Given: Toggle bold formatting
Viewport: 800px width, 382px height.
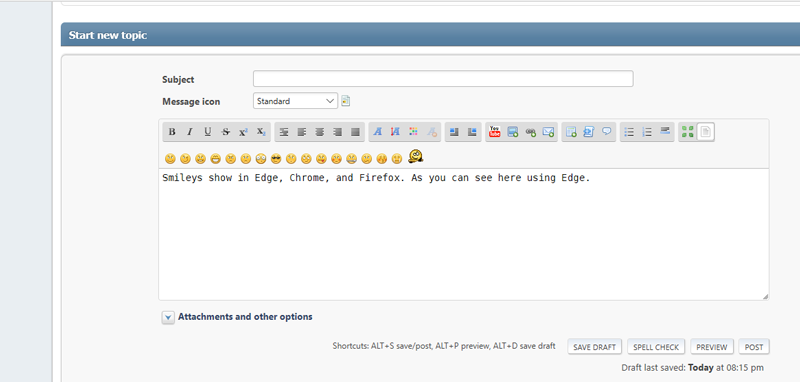Looking at the screenshot, I should (172, 132).
